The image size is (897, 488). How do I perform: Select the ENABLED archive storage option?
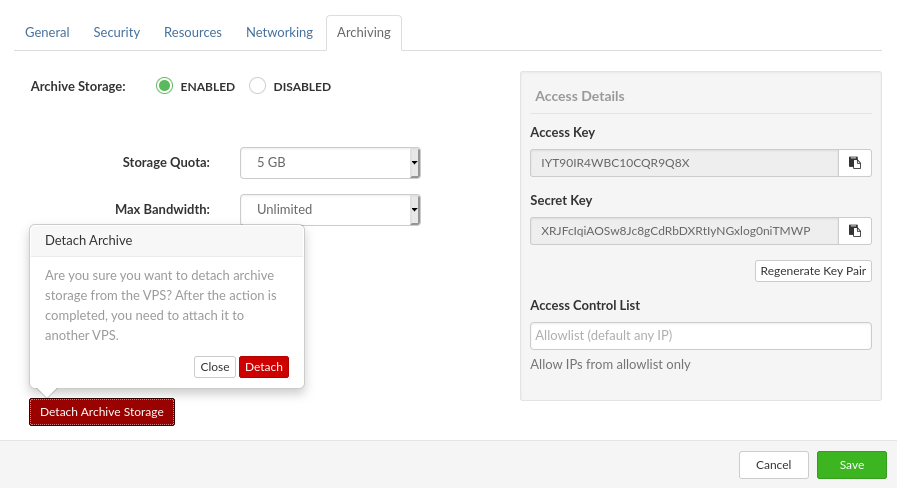165,86
